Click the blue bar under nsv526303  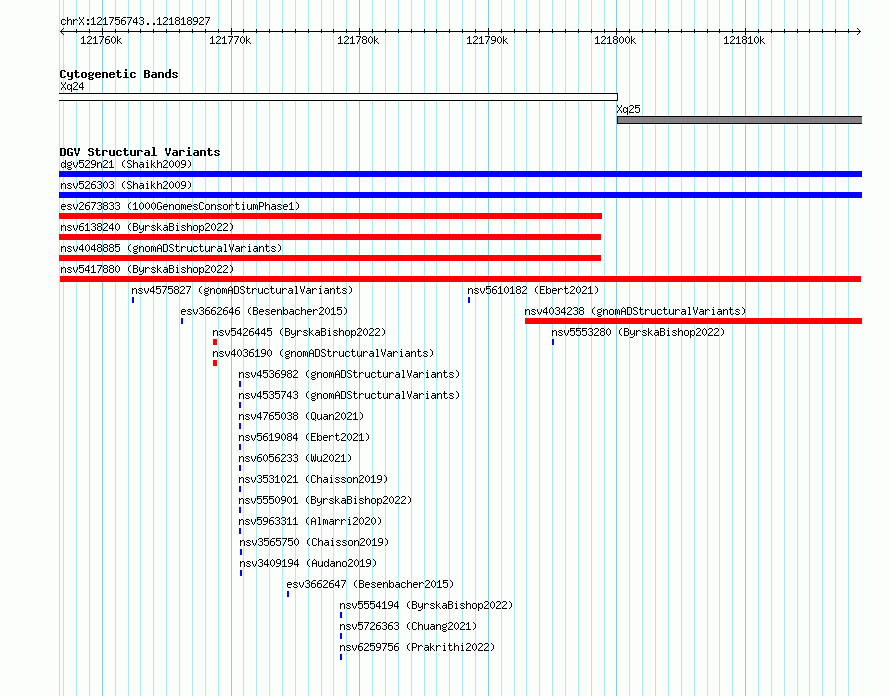click(x=460, y=195)
